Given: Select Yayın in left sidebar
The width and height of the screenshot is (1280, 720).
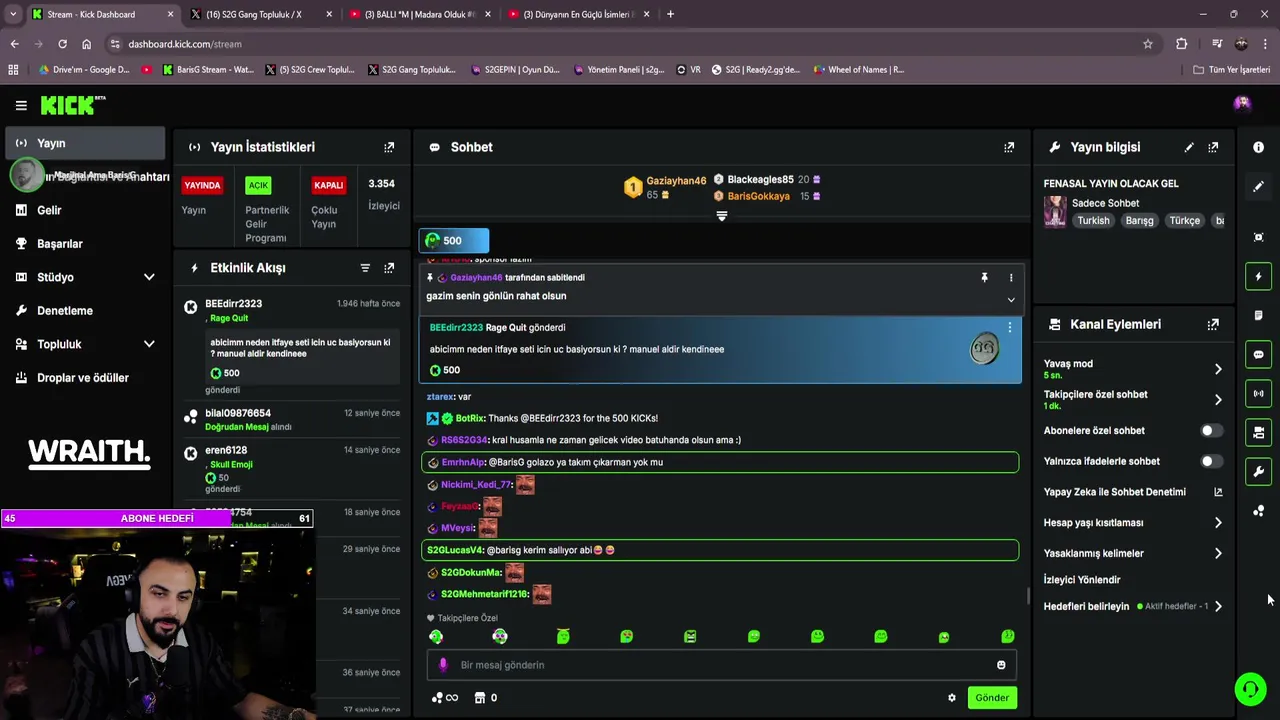Looking at the screenshot, I should click(x=85, y=143).
